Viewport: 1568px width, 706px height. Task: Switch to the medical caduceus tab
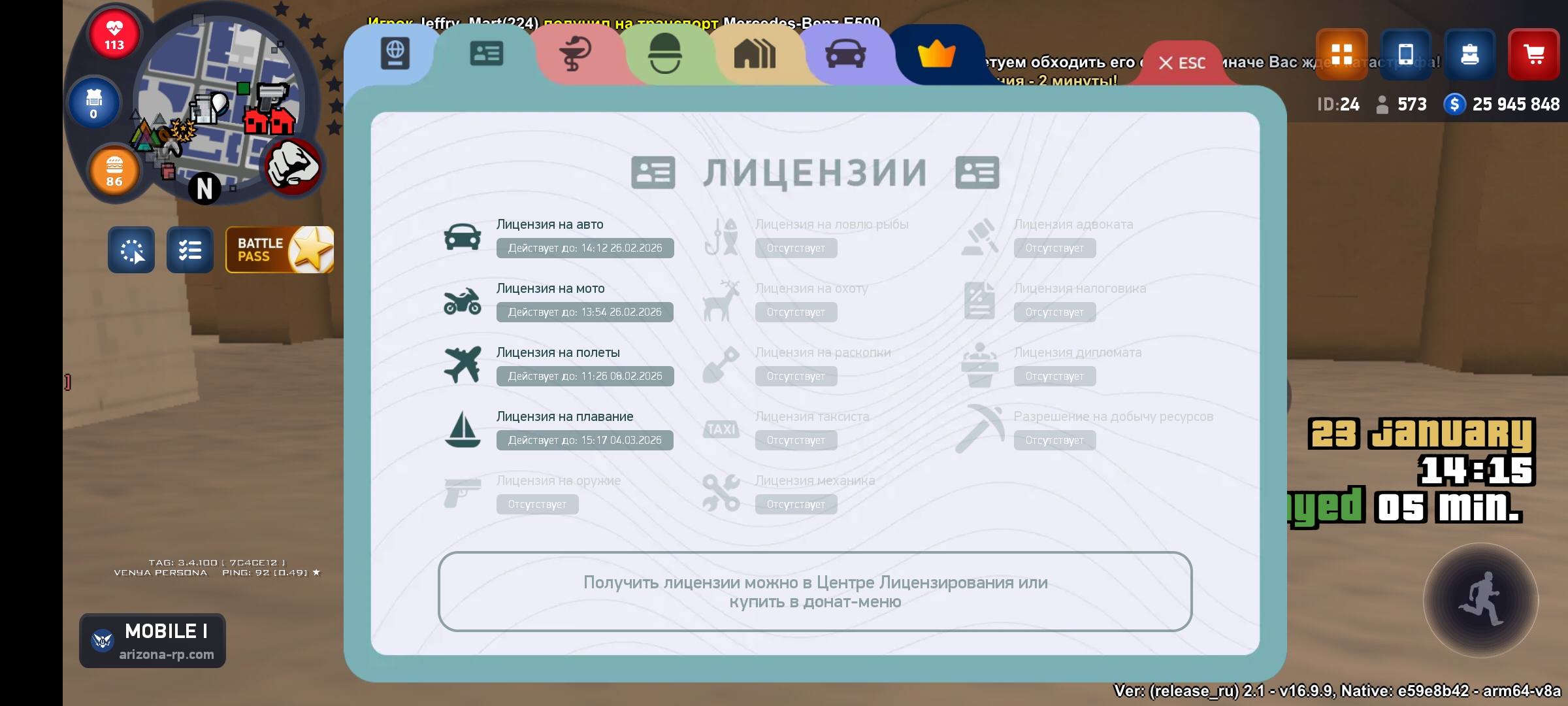[x=575, y=54]
